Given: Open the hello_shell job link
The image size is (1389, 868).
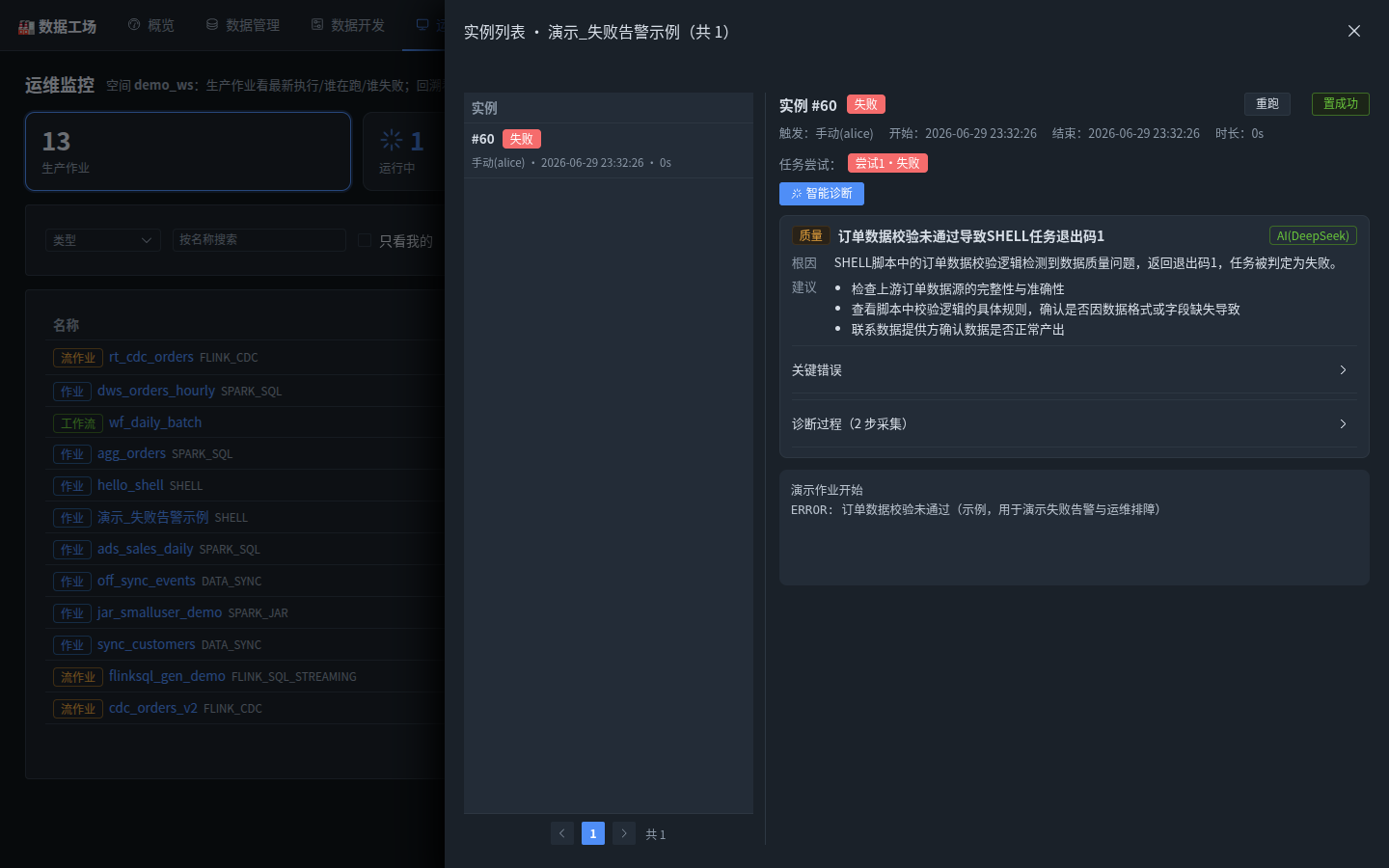Looking at the screenshot, I should click(x=130, y=485).
